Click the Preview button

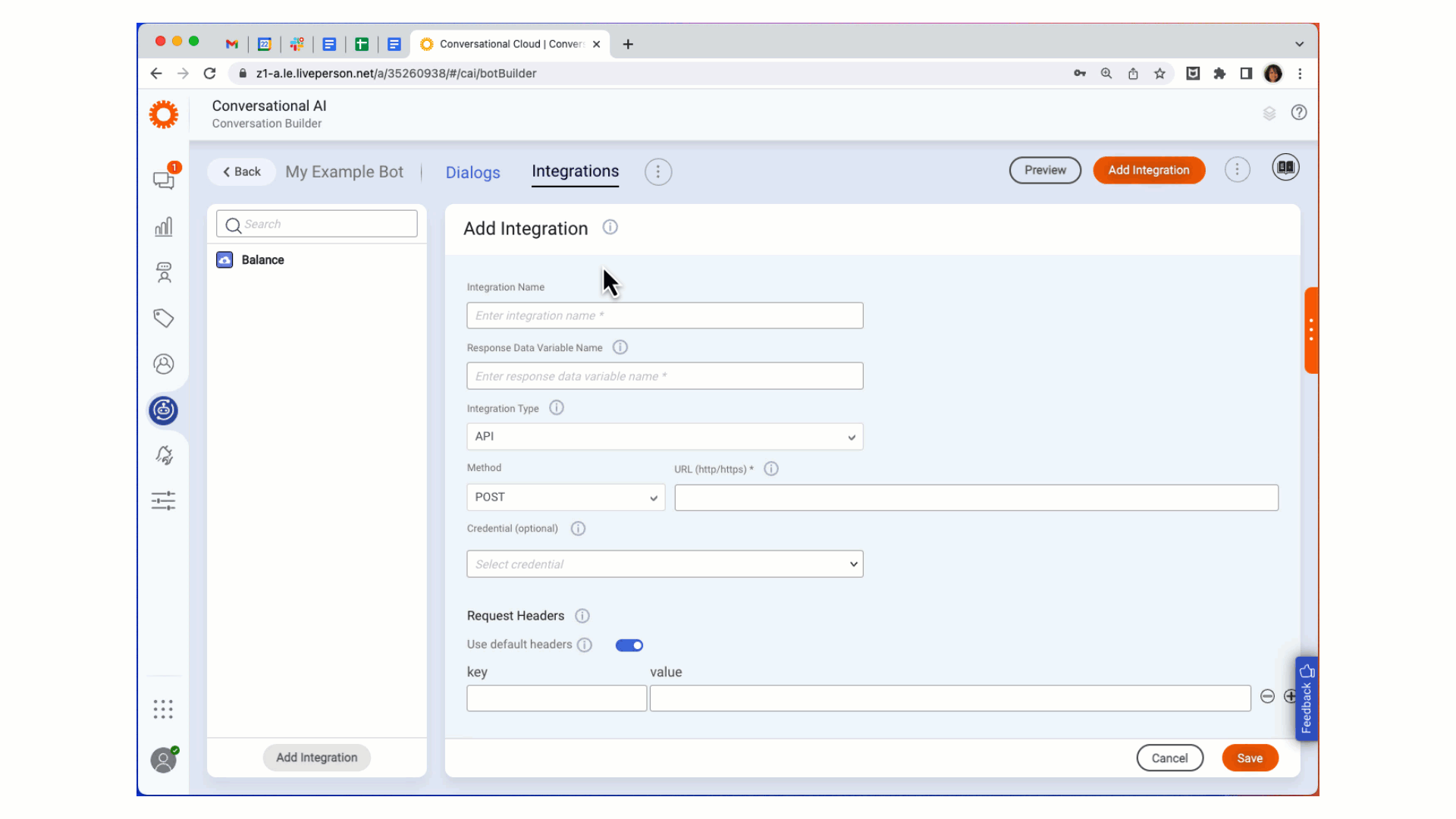click(1045, 171)
